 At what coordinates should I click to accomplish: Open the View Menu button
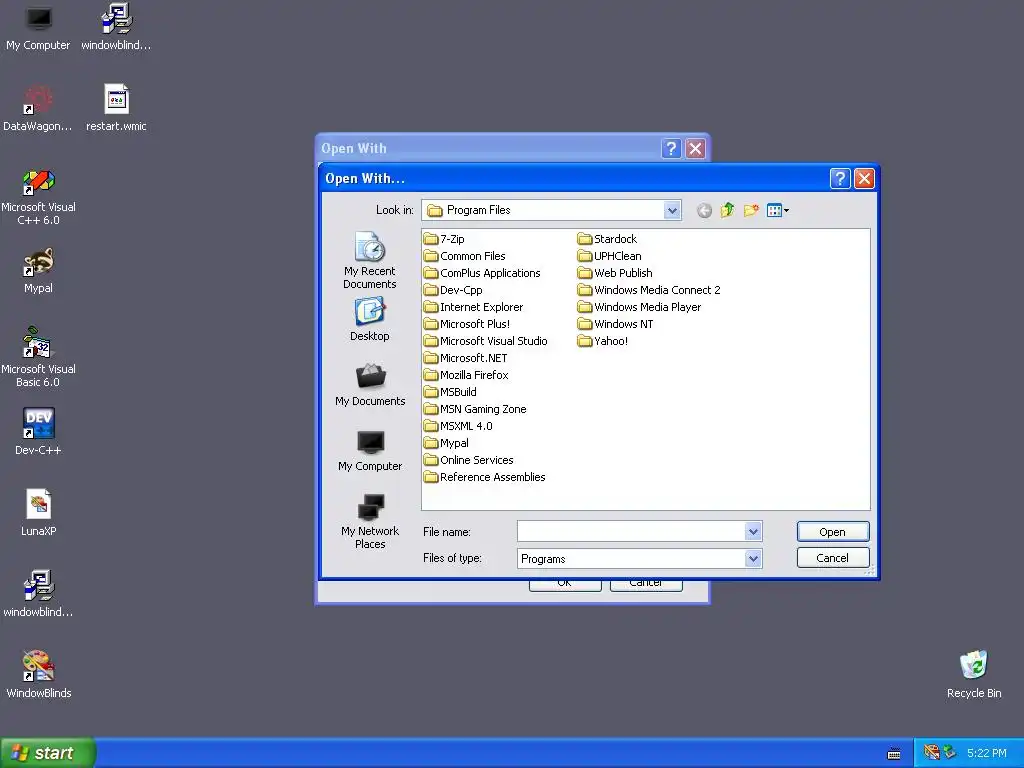[778, 210]
